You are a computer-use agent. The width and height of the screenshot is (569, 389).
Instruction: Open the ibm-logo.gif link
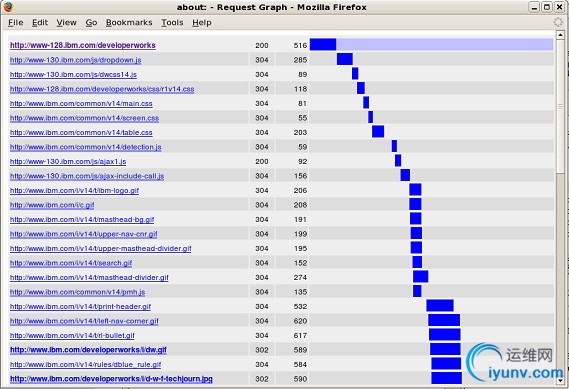(x=74, y=191)
